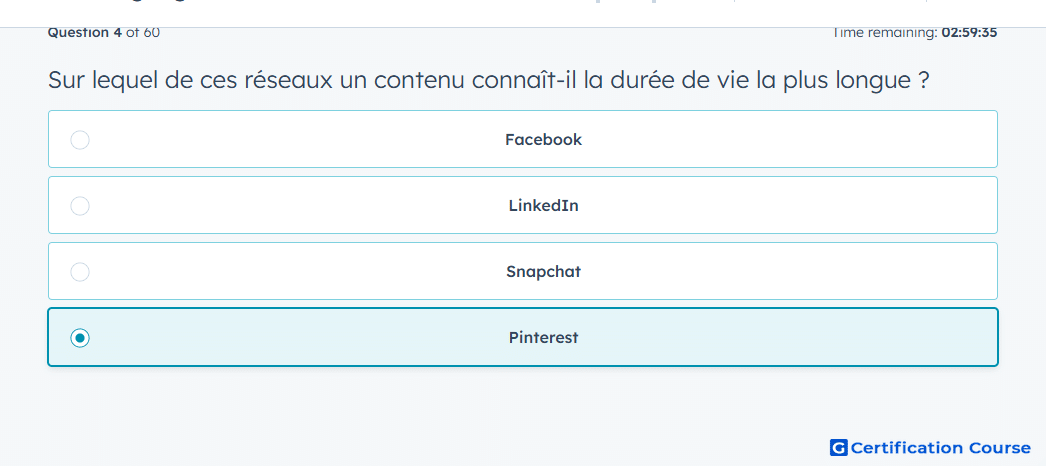Click the 02:59:35 countdown timer value
The width and height of the screenshot is (1046, 466).
[969, 32]
